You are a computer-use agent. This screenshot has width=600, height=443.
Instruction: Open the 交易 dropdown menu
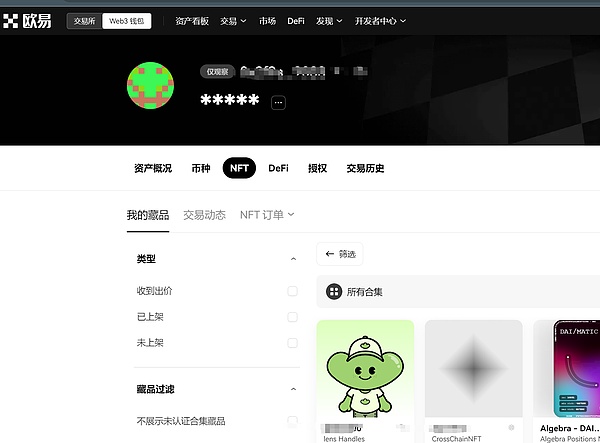click(234, 20)
